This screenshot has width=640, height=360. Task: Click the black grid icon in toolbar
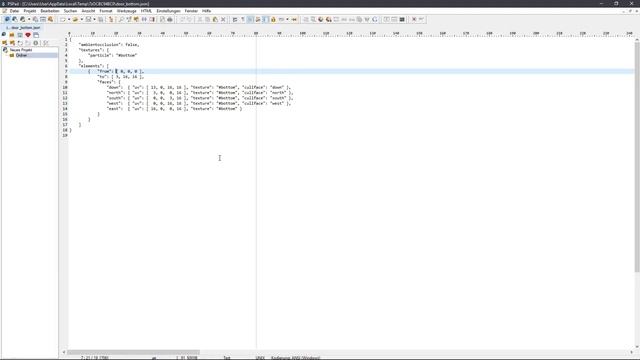coord(402,19)
